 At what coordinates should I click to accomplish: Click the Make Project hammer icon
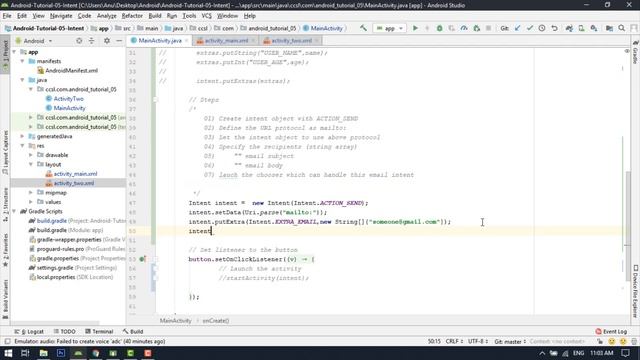pos(363,28)
